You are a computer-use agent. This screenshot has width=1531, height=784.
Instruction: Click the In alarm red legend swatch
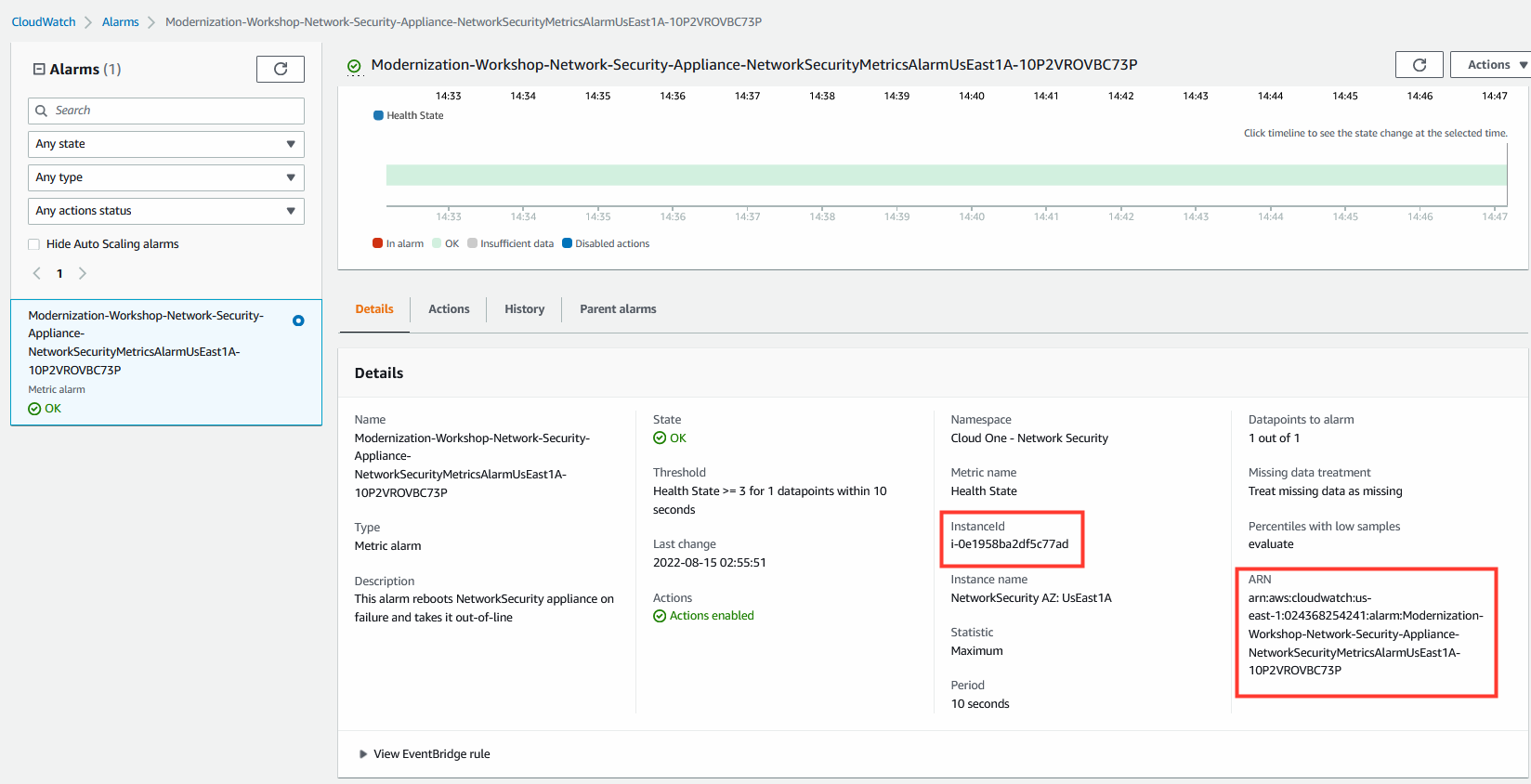coord(377,243)
